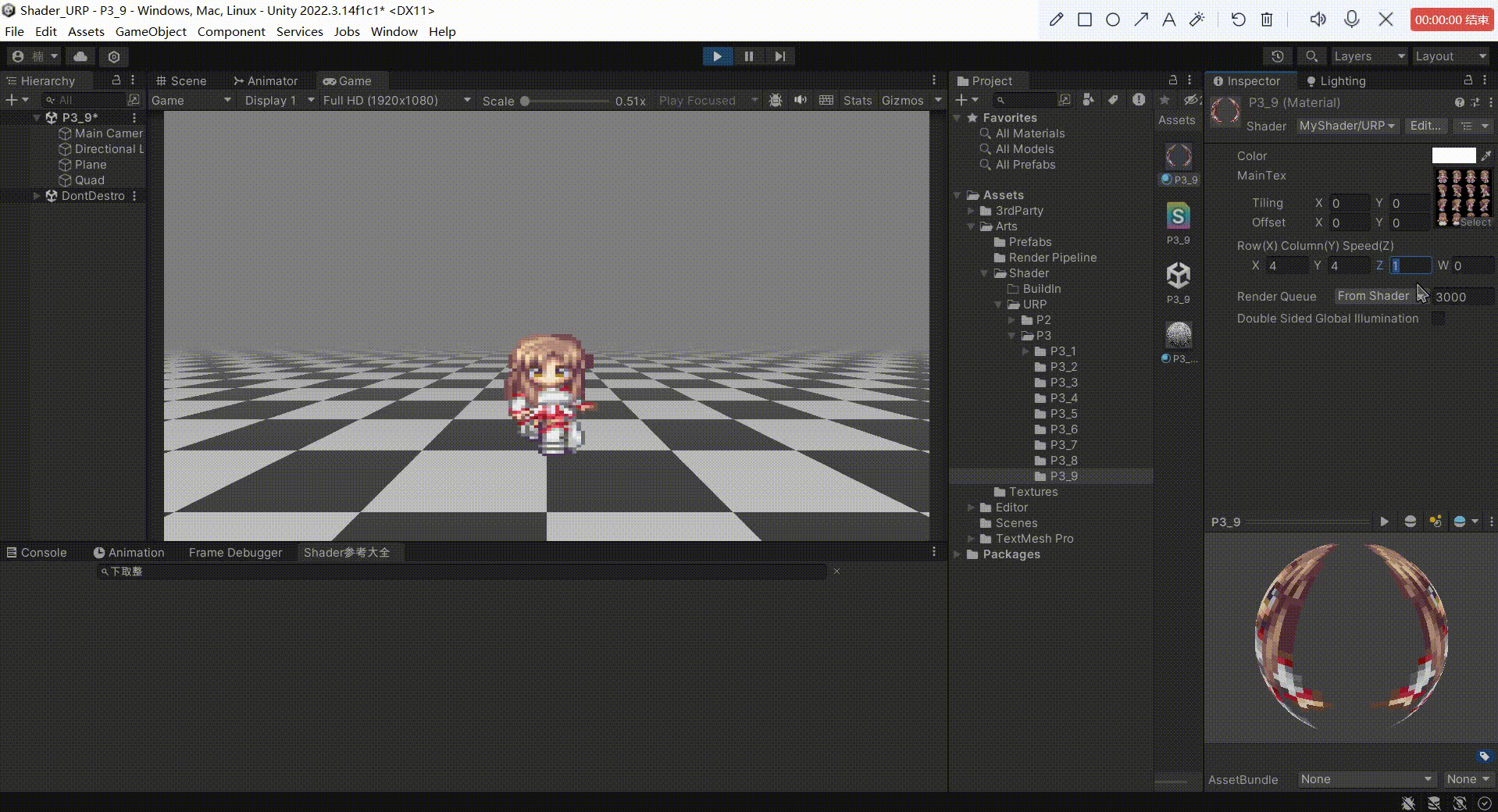Click the eyedropper next to the Color property
Image resolution: width=1498 pixels, height=812 pixels.
click(x=1486, y=155)
